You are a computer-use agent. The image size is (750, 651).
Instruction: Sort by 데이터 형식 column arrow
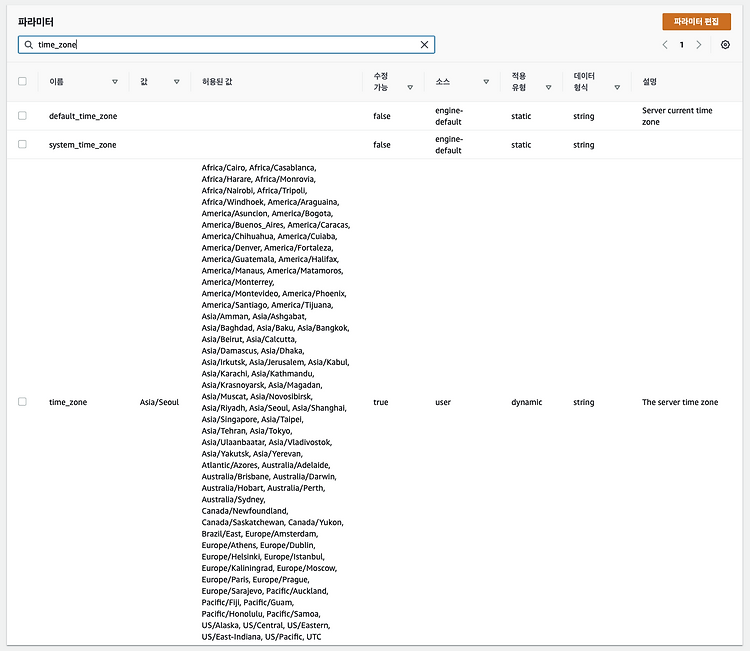click(617, 88)
